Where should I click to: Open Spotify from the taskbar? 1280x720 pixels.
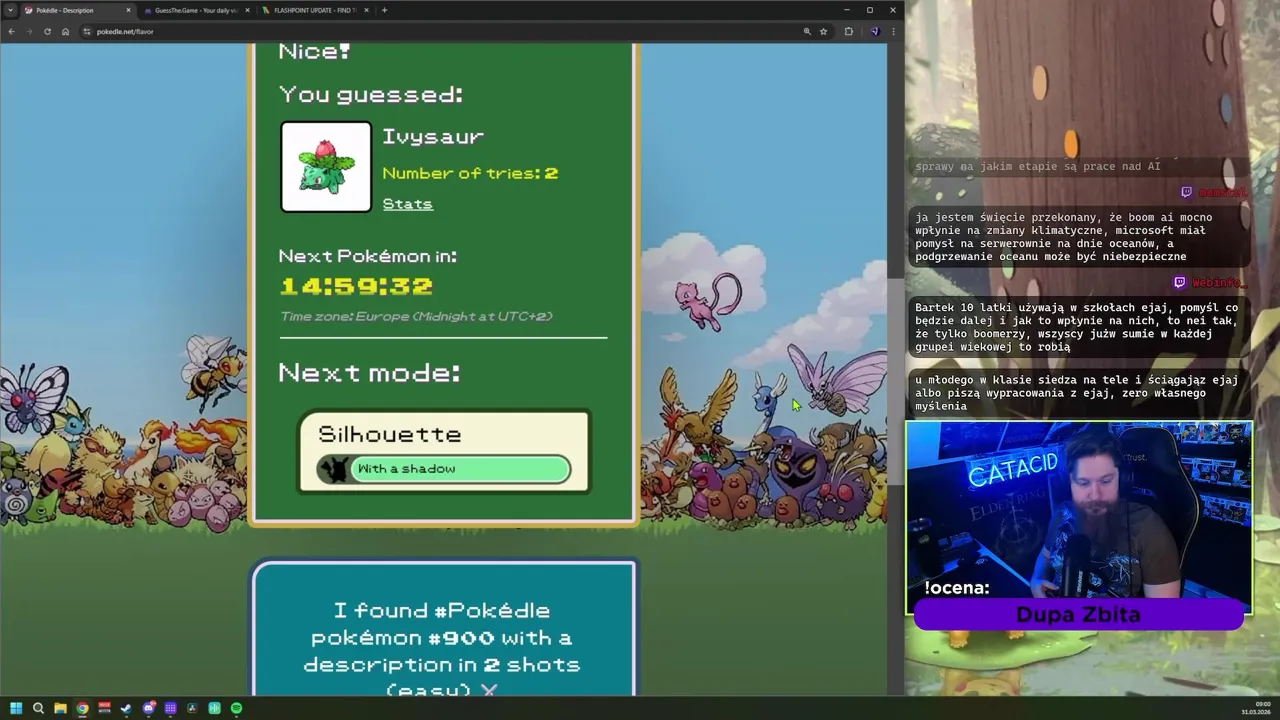[x=236, y=708]
